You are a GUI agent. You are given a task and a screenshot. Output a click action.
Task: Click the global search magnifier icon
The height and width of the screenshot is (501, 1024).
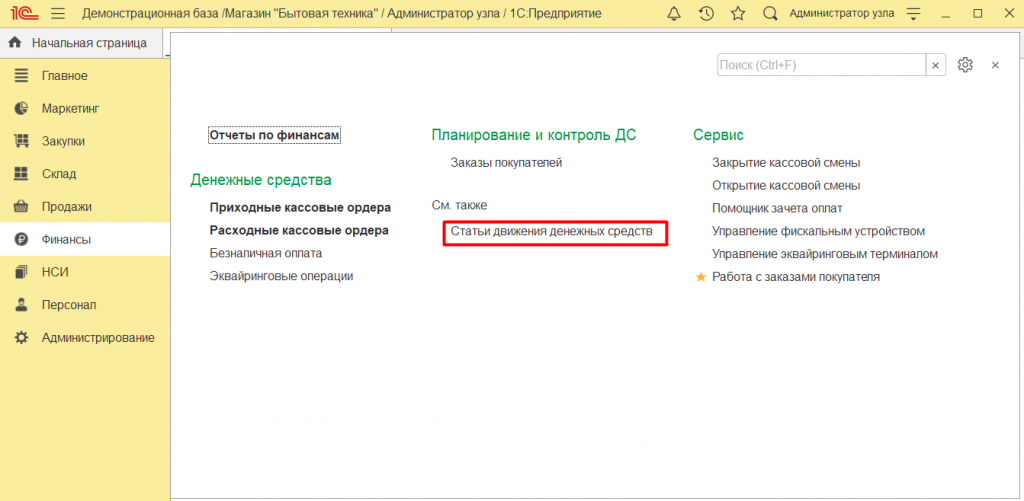770,14
